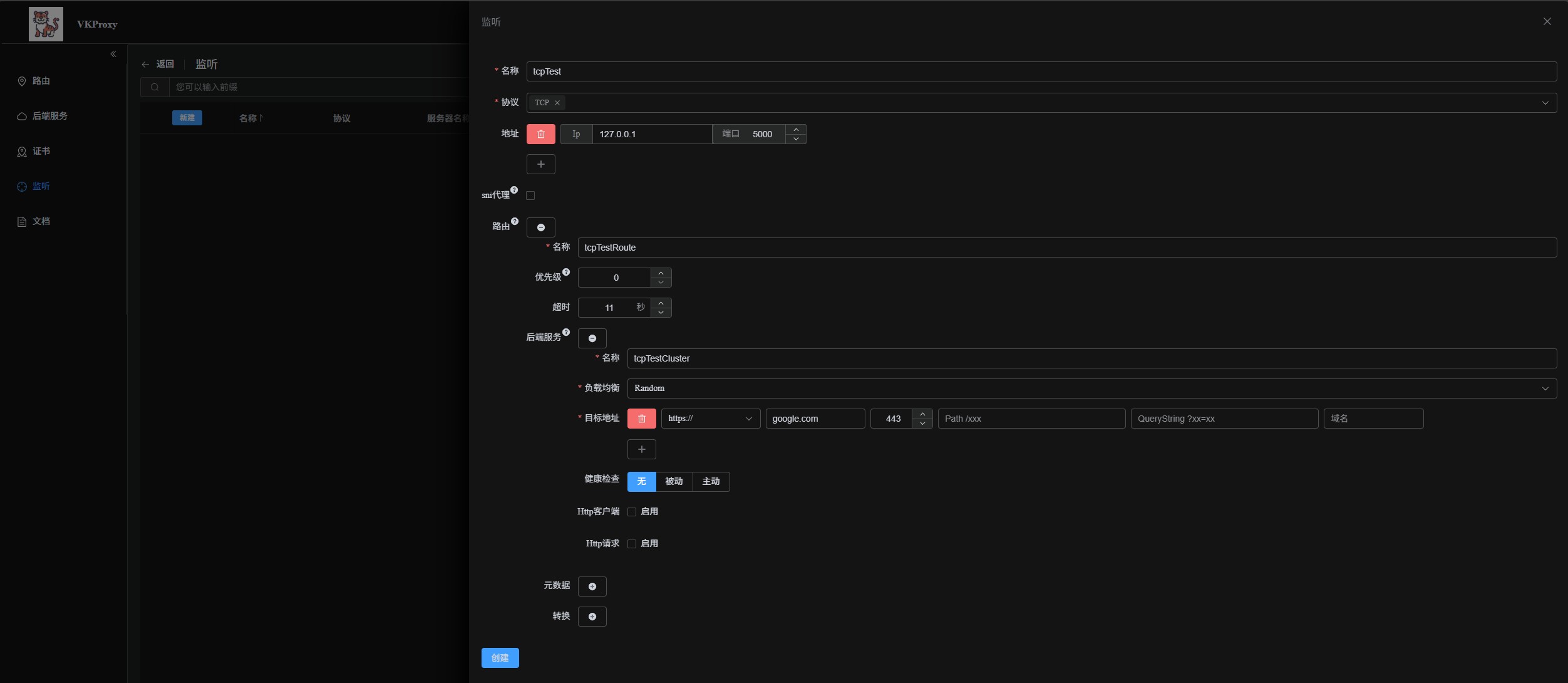This screenshot has height=683, width=1568.
Task: Select 无 health check option
Action: [x=642, y=481]
